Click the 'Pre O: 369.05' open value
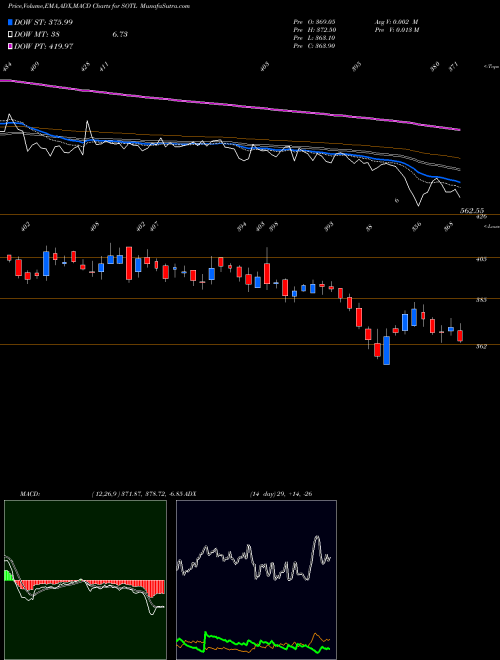500x660 pixels. [314, 21]
